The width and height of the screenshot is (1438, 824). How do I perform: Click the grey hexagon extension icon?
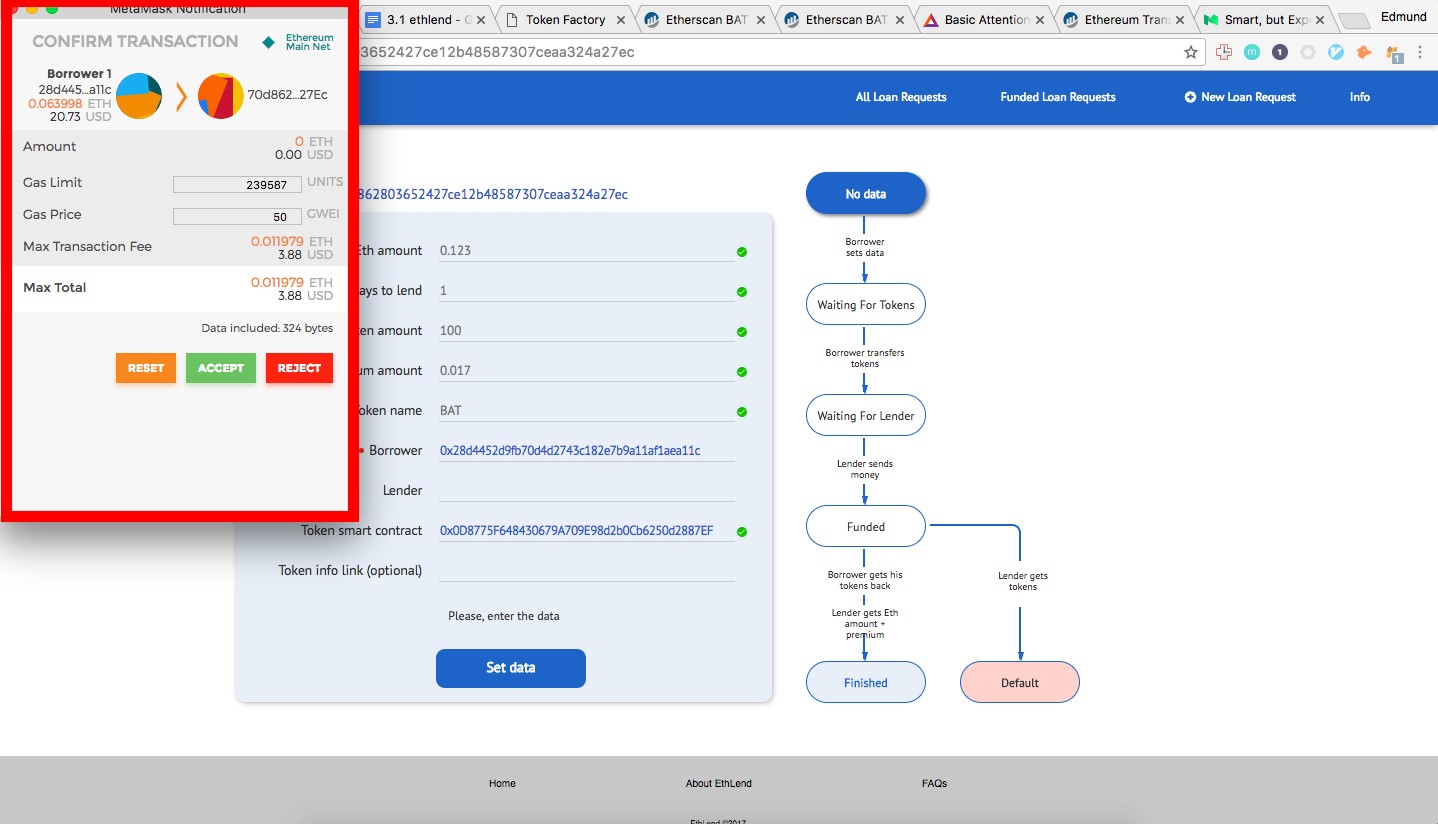(1307, 52)
